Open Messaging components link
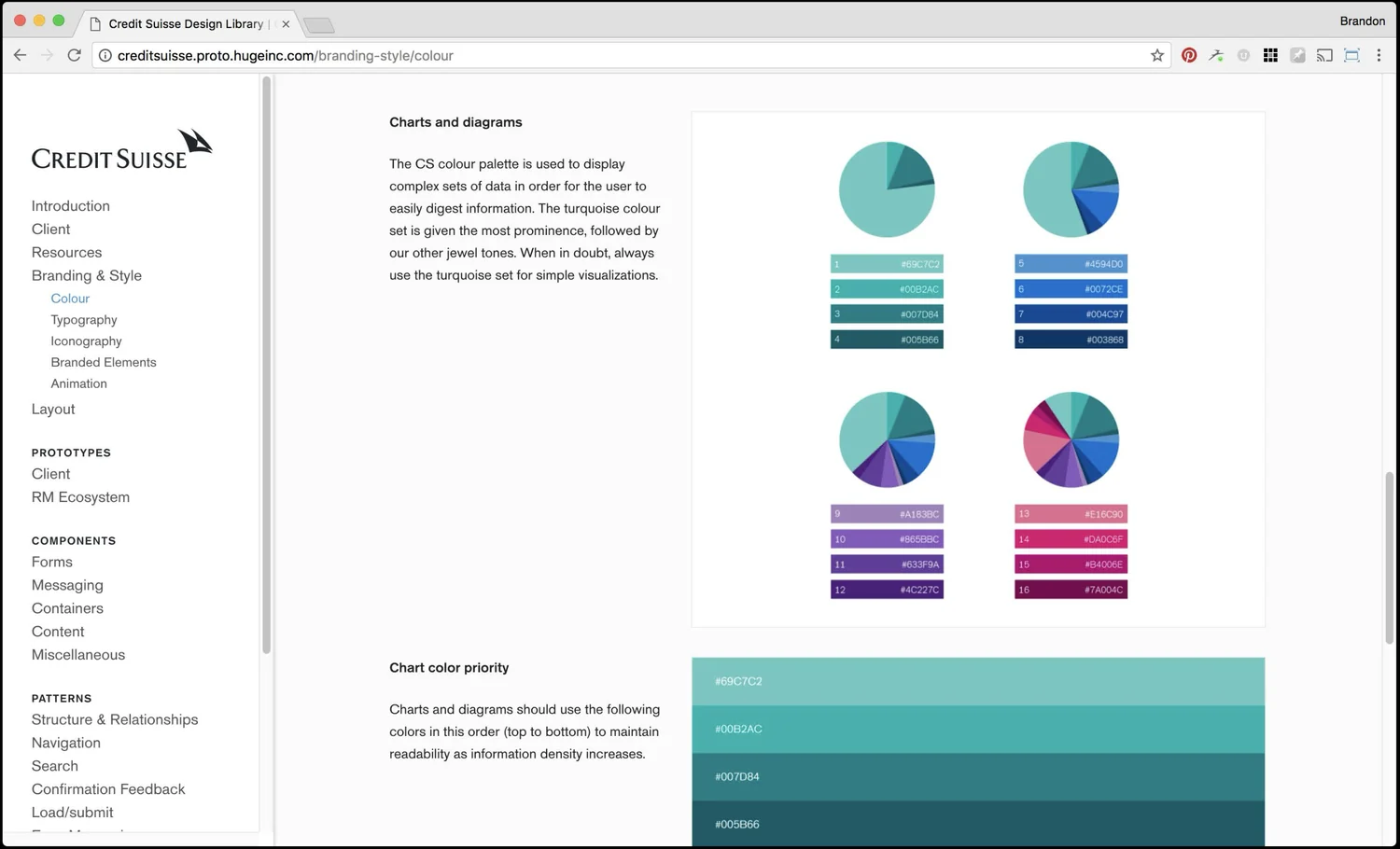This screenshot has width=1400, height=849. point(67,586)
